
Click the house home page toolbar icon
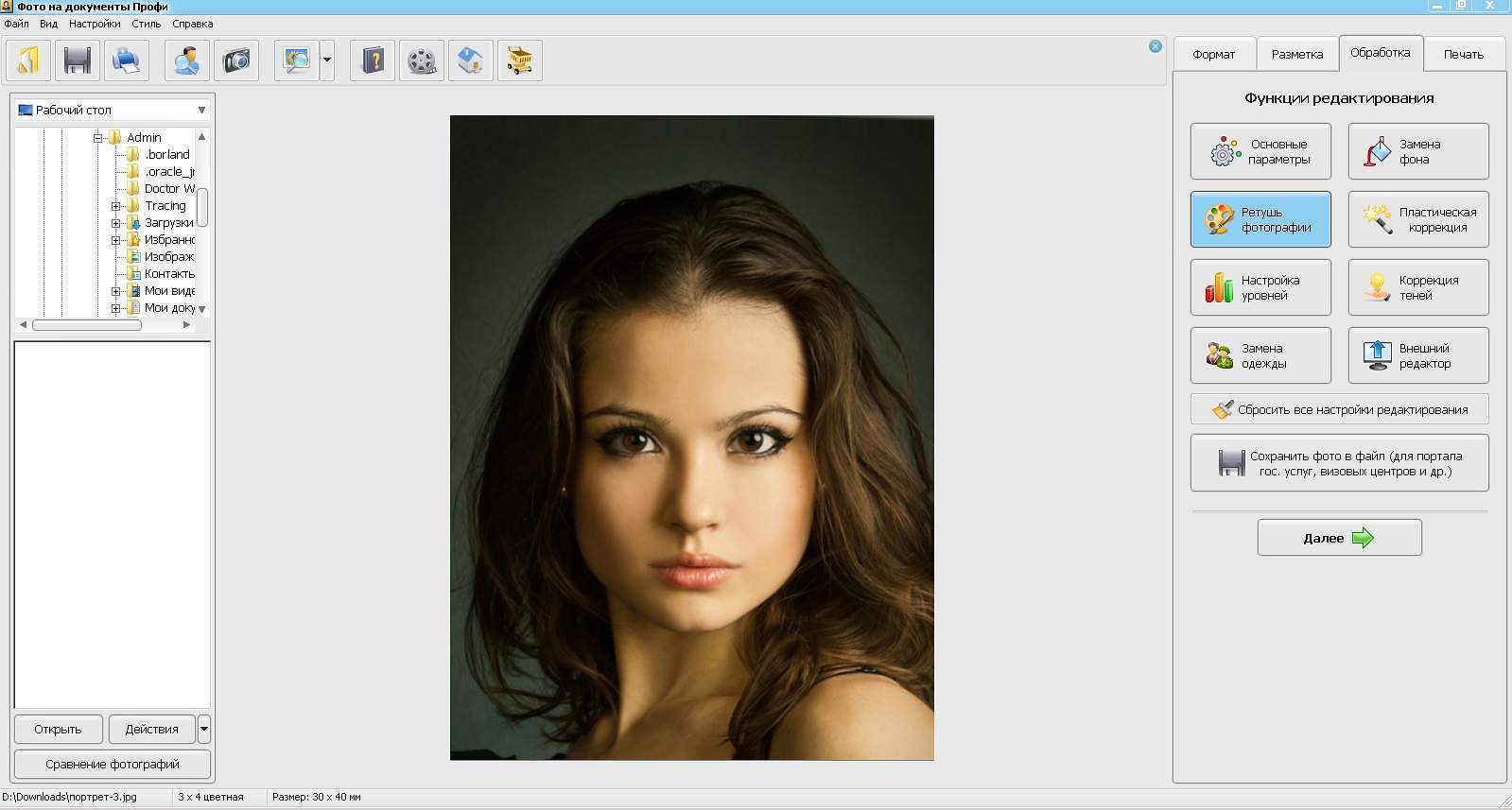[470, 61]
